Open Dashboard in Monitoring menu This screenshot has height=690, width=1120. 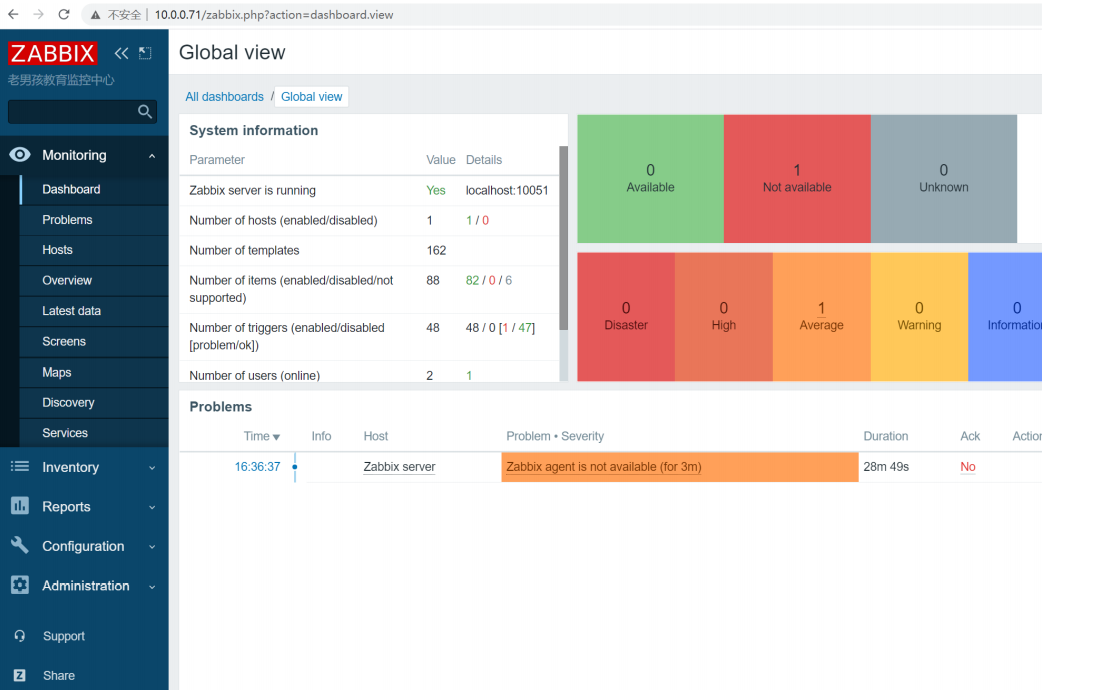(x=71, y=189)
